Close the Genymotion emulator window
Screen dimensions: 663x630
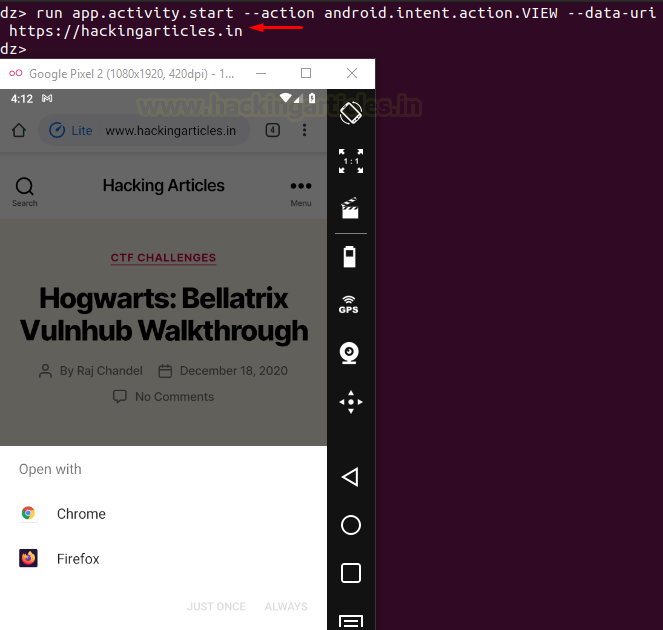tap(352, 73)
